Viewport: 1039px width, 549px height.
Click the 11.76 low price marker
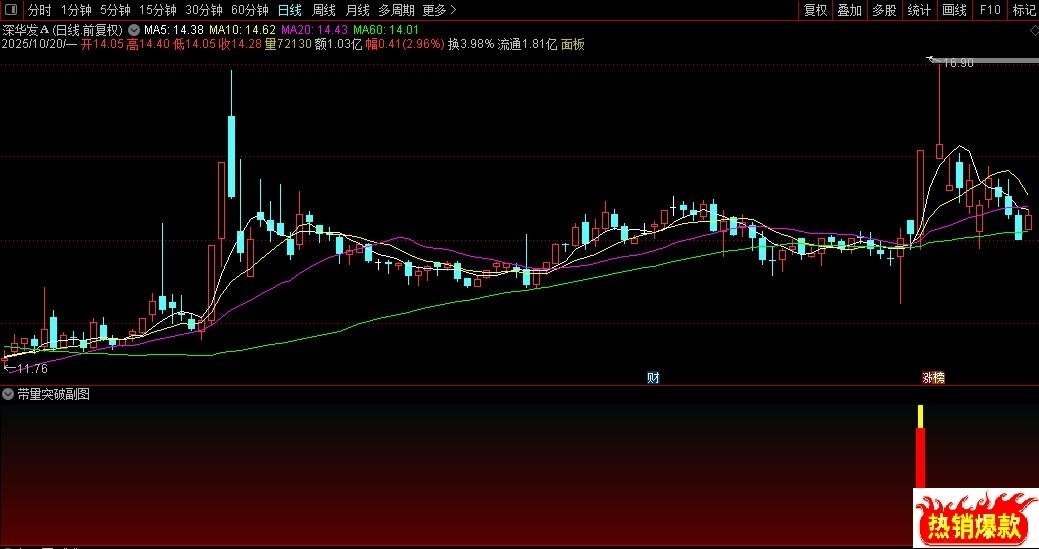point(30,368)
